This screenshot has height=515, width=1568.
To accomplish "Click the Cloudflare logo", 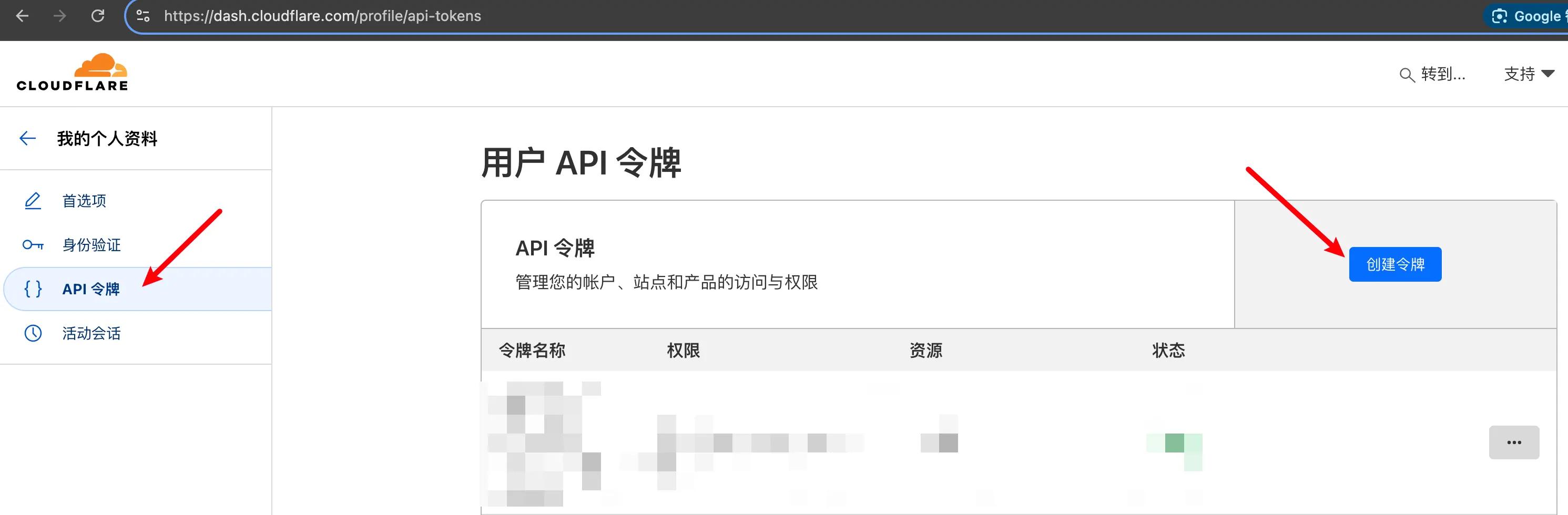I will tap(73, 73).
